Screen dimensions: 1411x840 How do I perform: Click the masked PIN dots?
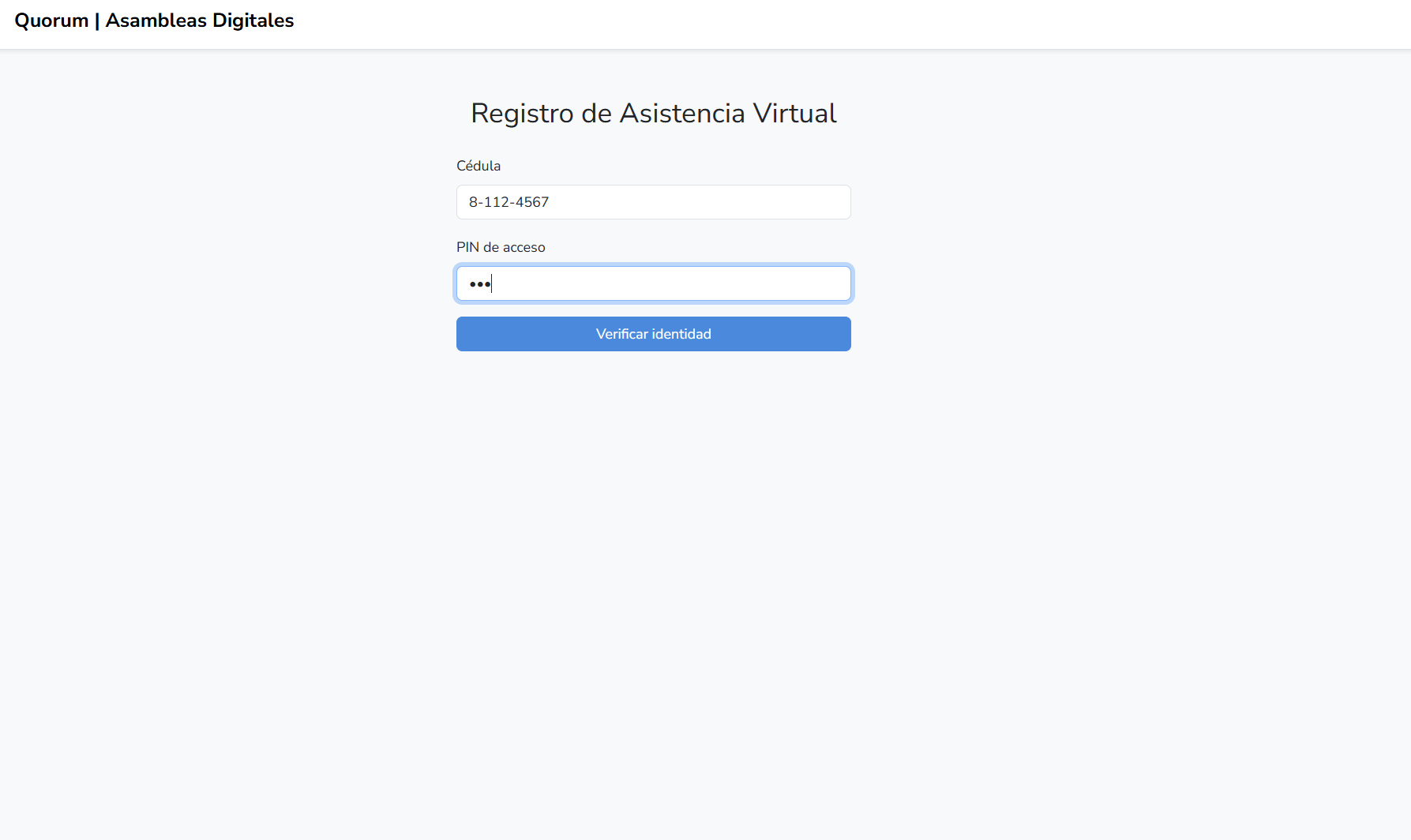pyautogui.click(x=479, y=284)
